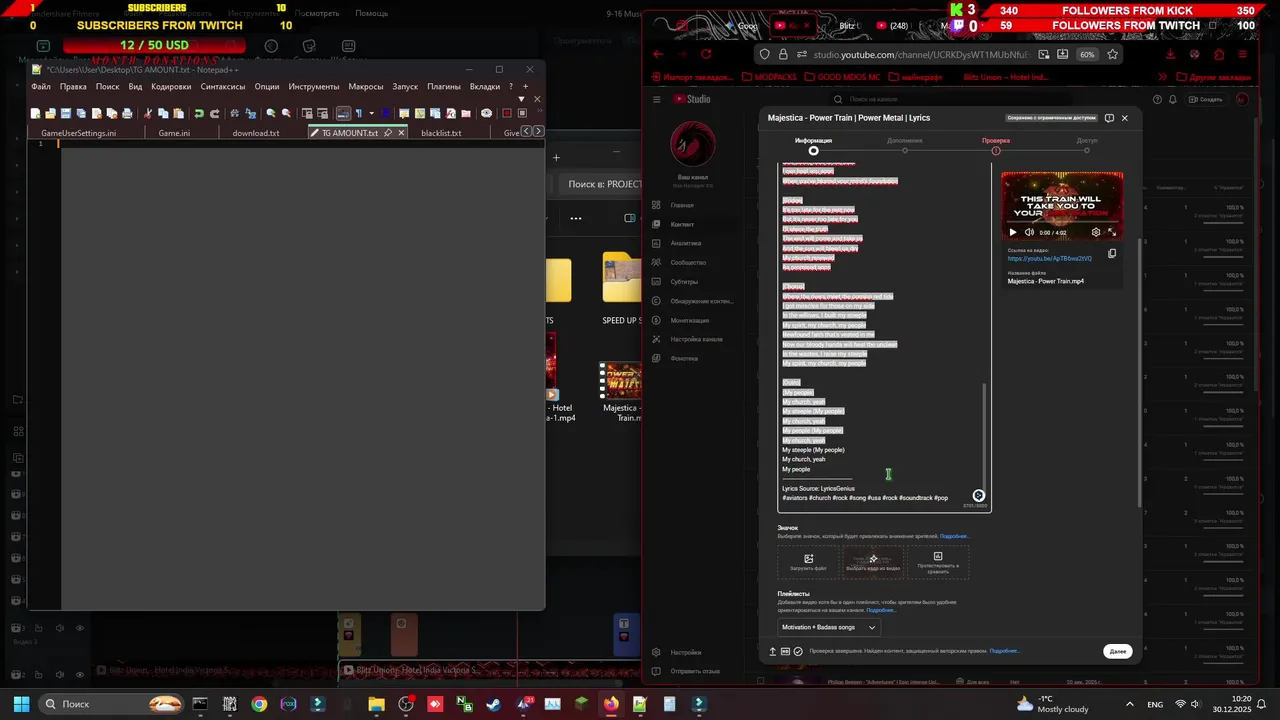The width and height of the screenshot is (1280, 720).
Task: Click the round assistant icon in description box
Action: (x=979, y=496)
